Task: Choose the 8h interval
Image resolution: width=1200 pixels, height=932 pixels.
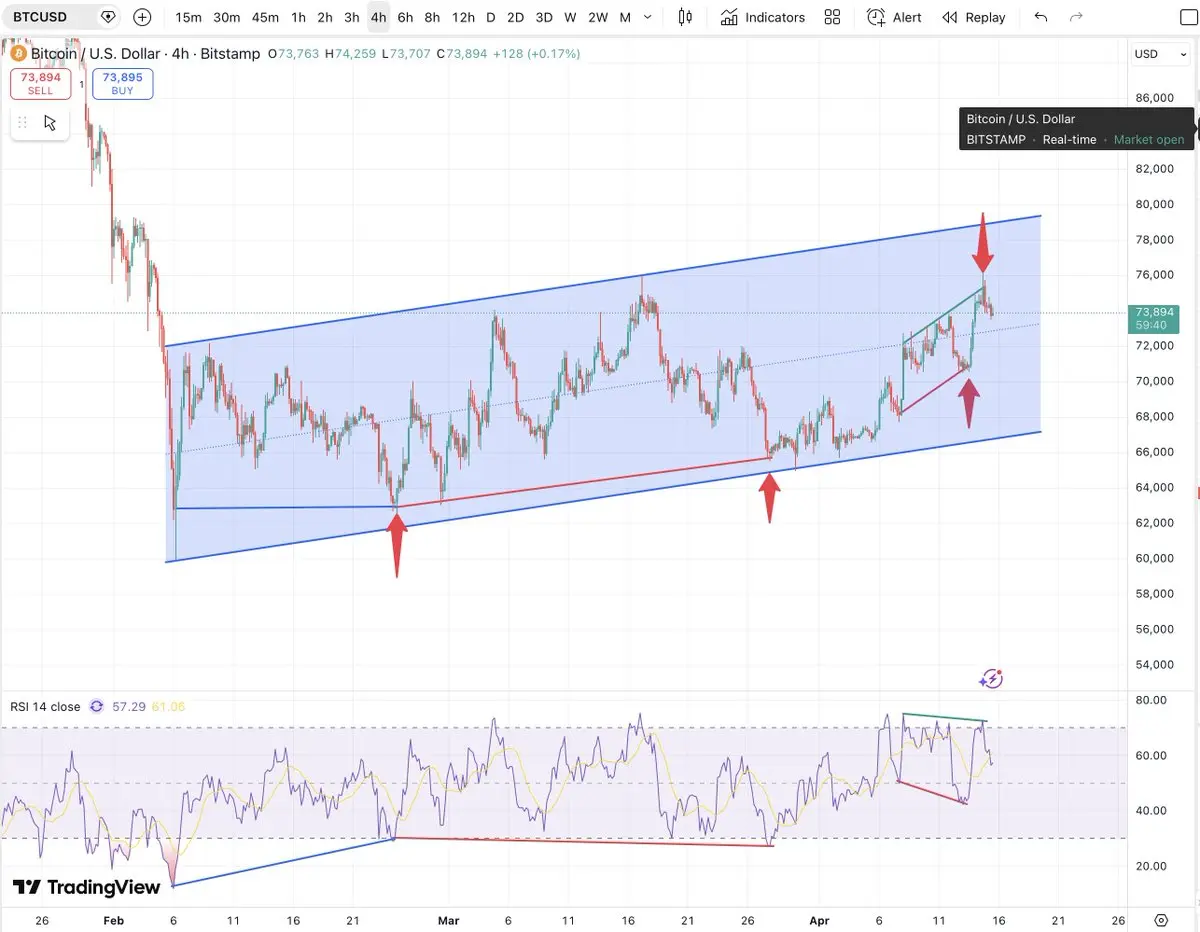Action: coord(432,17)
